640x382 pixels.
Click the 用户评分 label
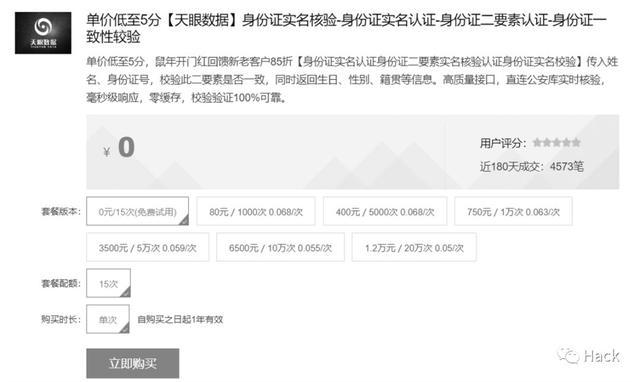click(503, 143)
